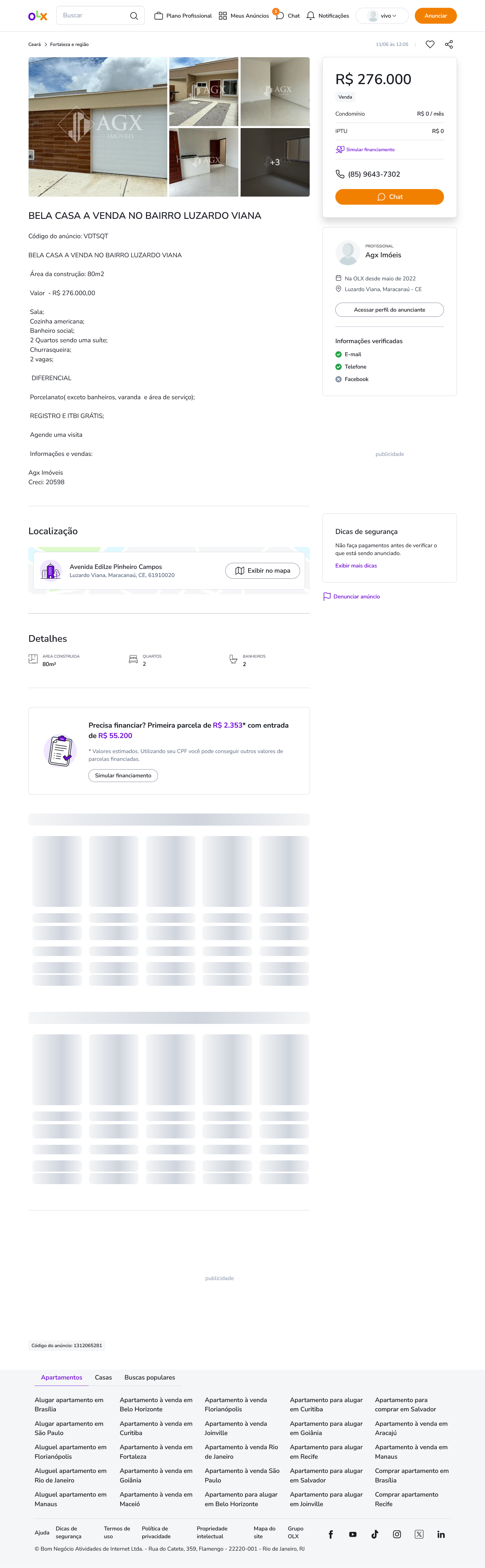Click verified Telefone check icon
Viewport: 485px width, 1568px height.
(x=338, y=367)
